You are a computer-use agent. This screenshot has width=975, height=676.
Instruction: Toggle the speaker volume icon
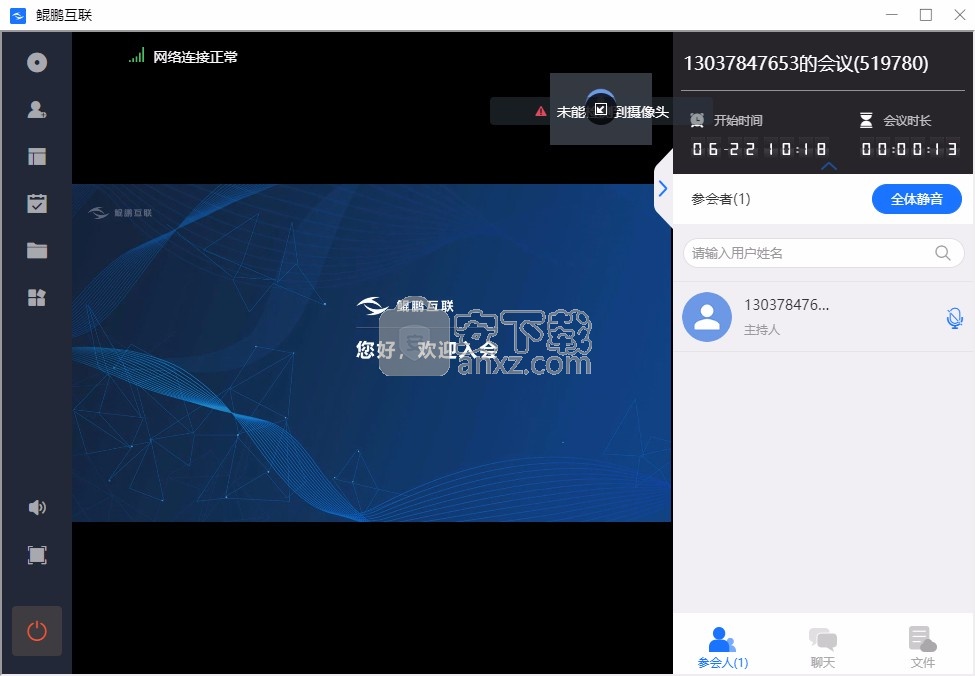(x=37, y=507)
